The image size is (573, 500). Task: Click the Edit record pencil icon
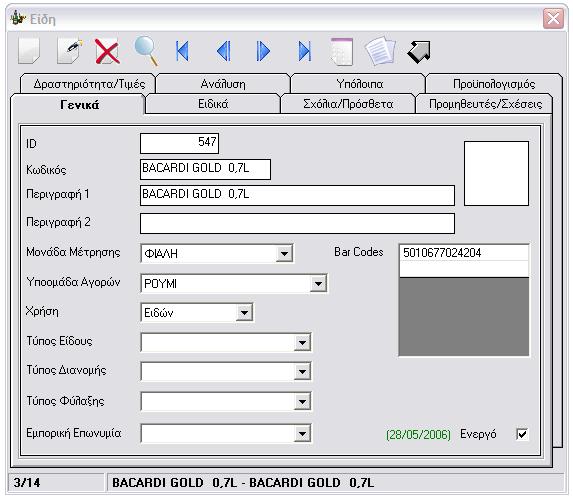click(x=69, y=51)
